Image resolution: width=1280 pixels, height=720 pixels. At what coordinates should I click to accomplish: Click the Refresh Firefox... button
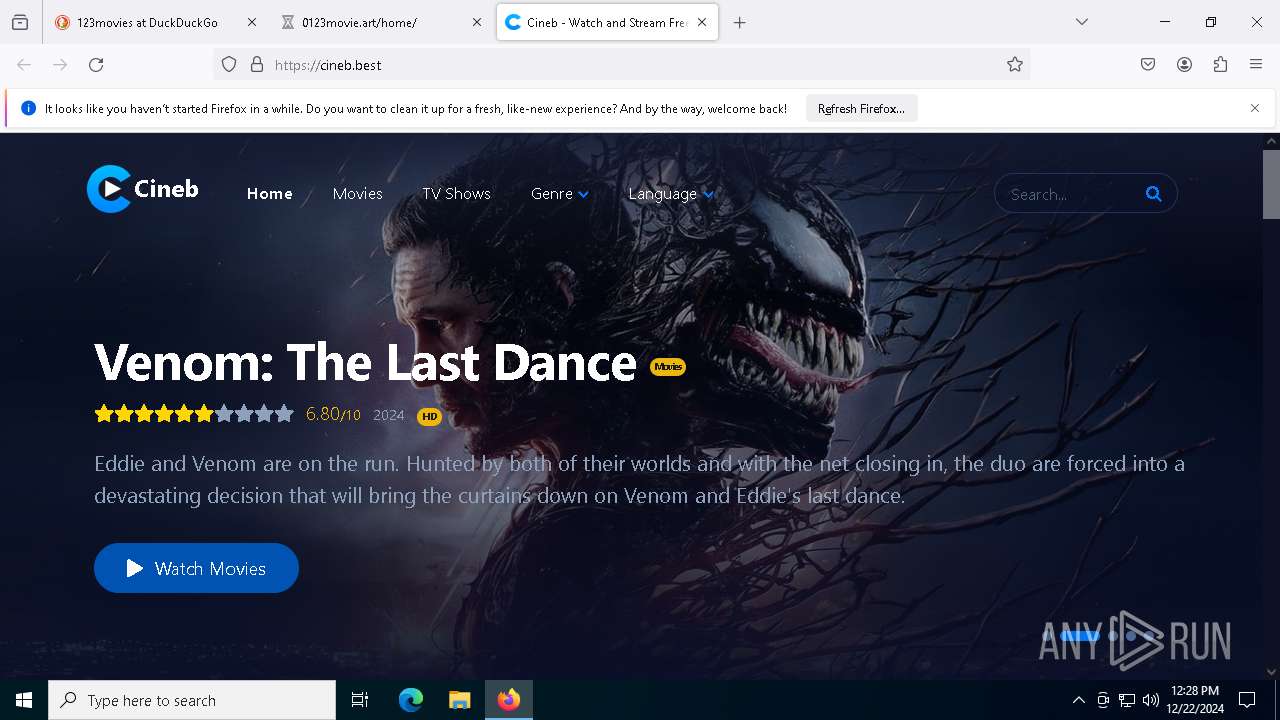861,108
